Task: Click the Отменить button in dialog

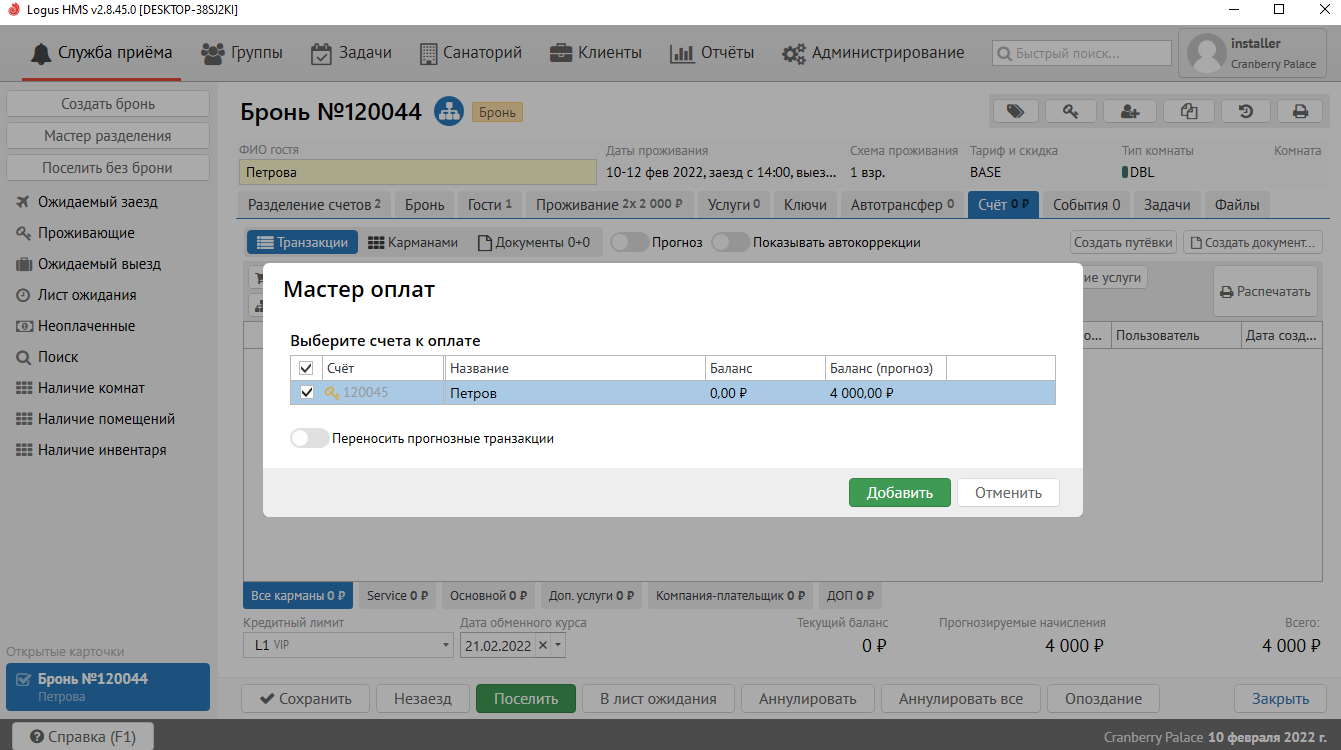Action: [x=1007, y=492]
